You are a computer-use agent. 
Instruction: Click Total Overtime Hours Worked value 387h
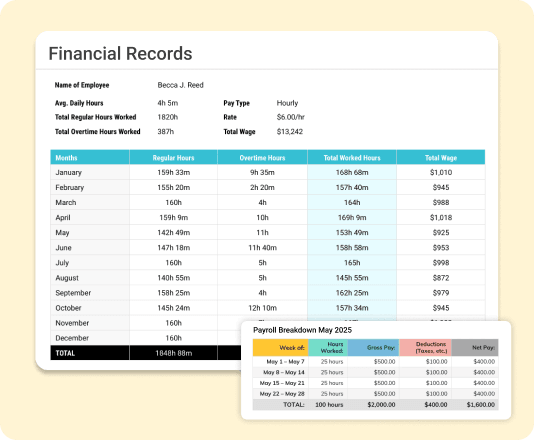[x=166, y=131]
